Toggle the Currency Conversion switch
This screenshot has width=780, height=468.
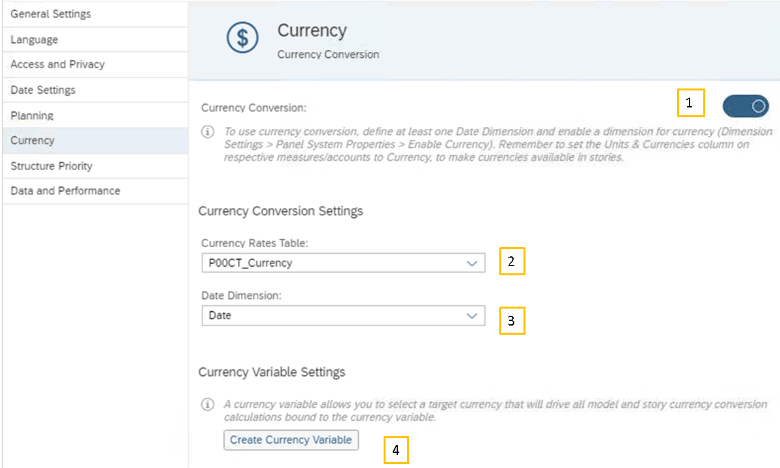pyautogui.click(x=745, y=105)
